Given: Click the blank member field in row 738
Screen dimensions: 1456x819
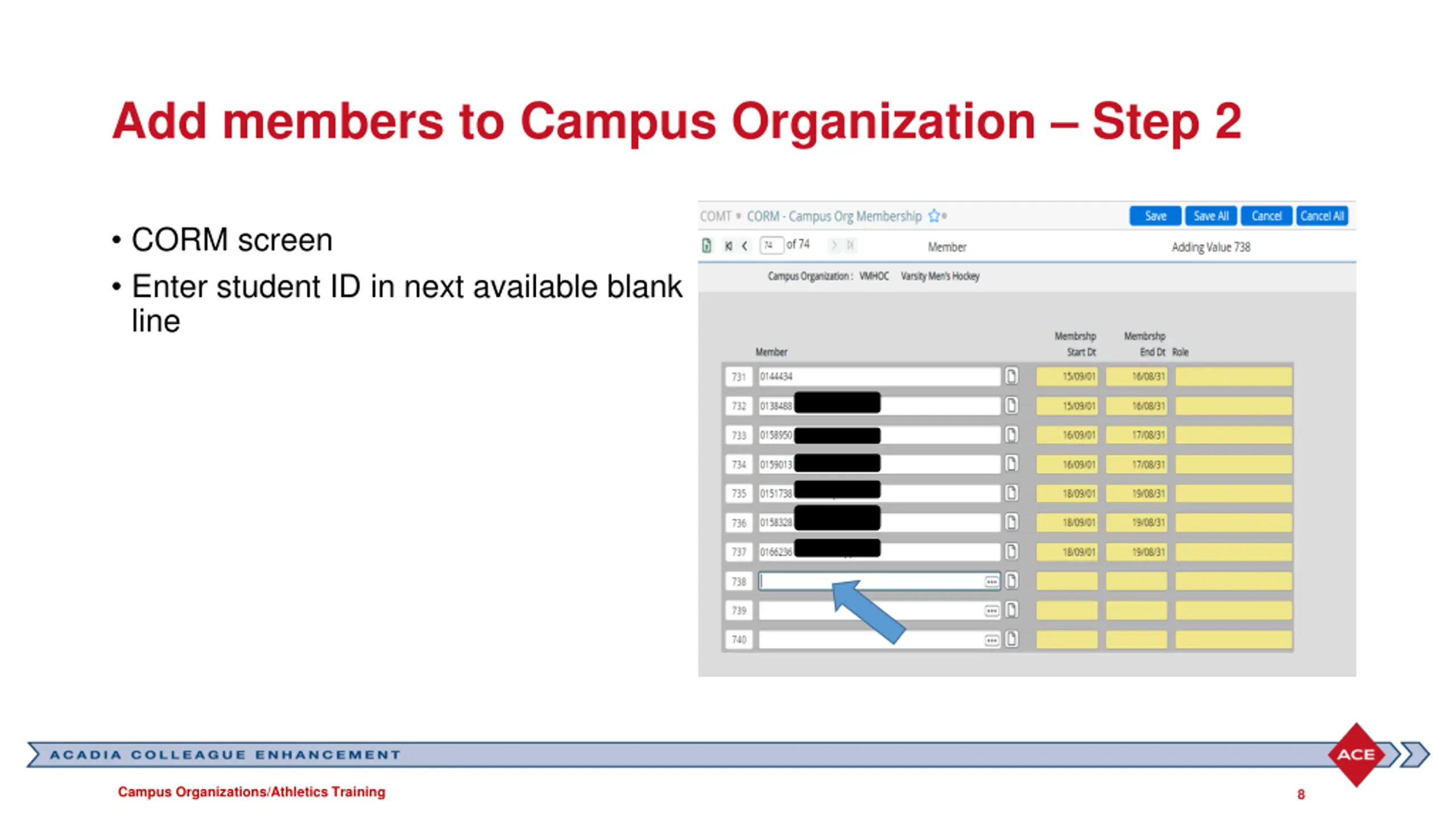Looking at the screenshot, I should point(879,581).
